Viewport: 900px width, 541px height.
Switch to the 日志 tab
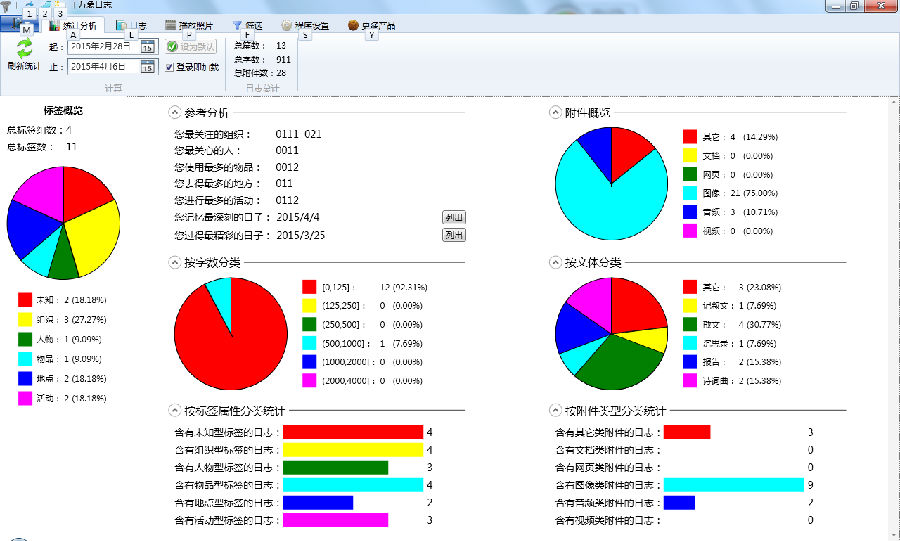click(x=130, y=25)
